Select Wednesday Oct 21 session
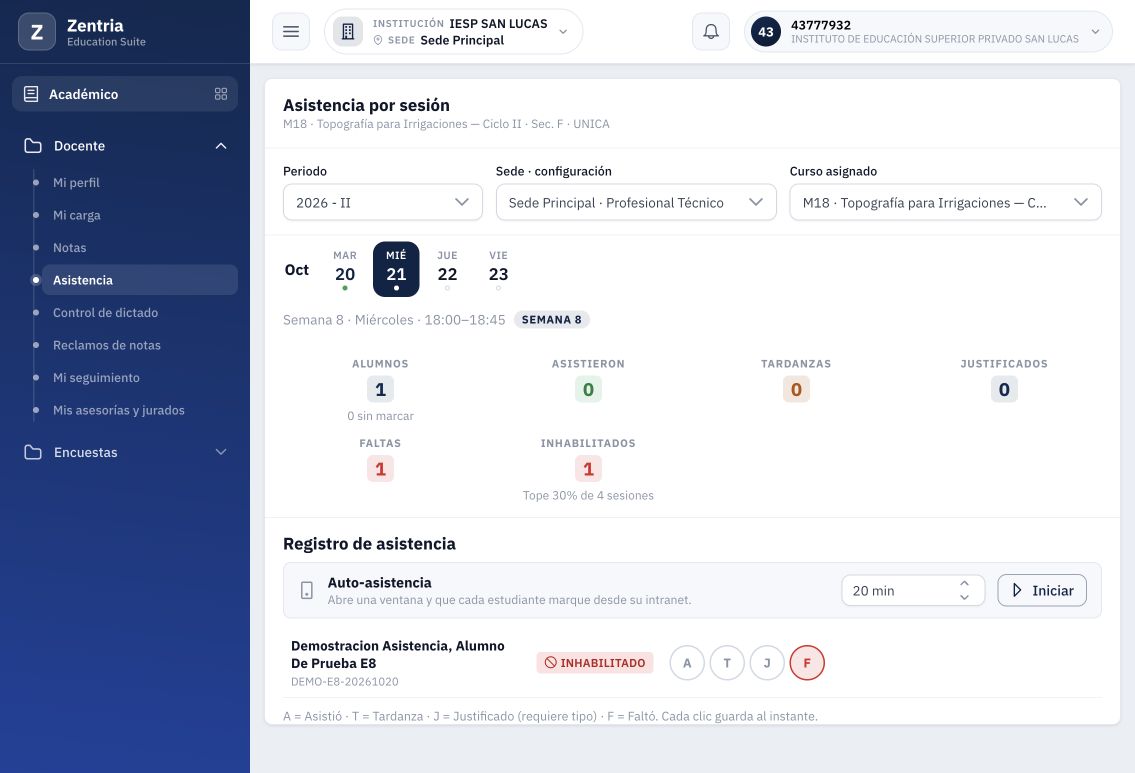Viewport: 1135px width, 773px height. (x=396, y=269)
